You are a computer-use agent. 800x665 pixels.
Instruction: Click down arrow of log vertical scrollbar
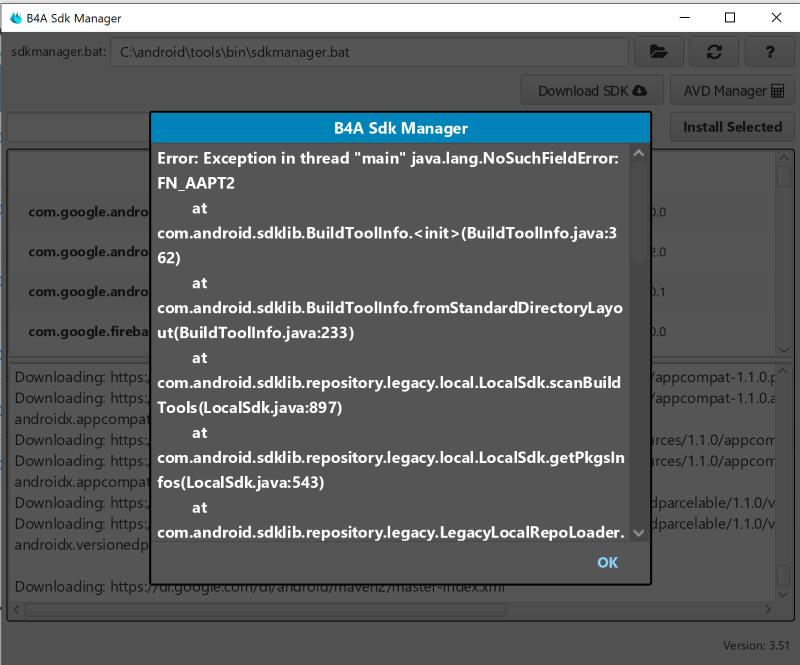click(x=784, y=595)
